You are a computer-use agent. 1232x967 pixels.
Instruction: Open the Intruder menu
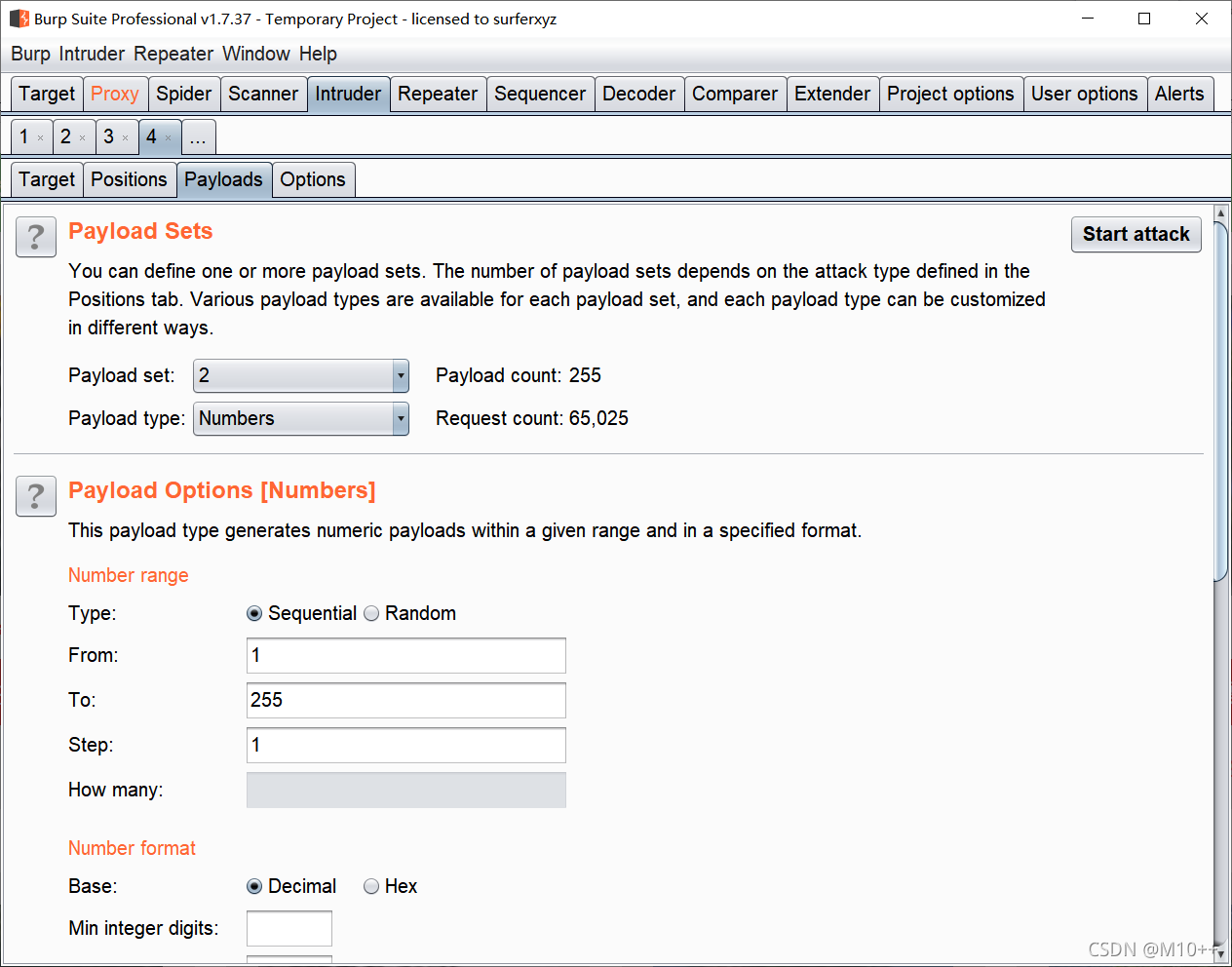[92, 54]
